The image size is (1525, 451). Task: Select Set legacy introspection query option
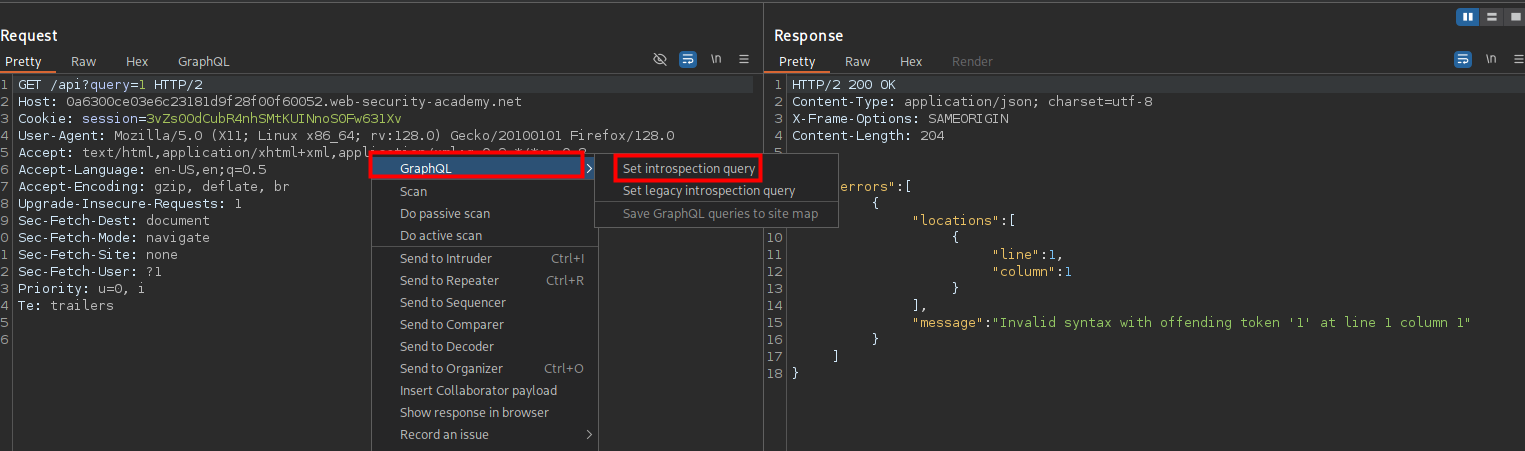(x=708, y=191)
